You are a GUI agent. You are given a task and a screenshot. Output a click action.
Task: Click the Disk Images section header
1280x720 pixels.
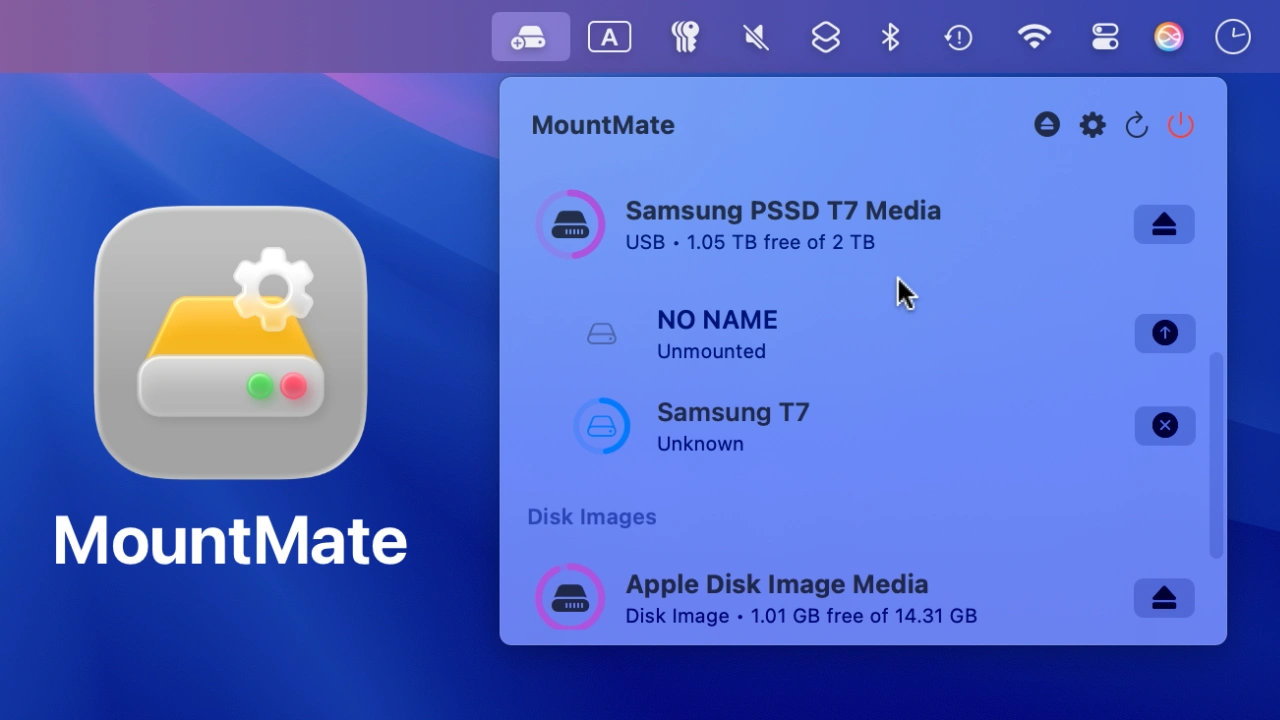[x=592, y=517]
